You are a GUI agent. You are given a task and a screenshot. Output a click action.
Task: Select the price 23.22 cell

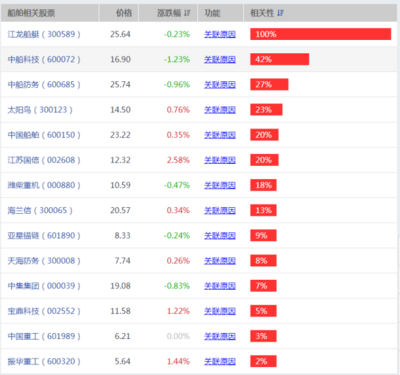(x=120, y=135)
